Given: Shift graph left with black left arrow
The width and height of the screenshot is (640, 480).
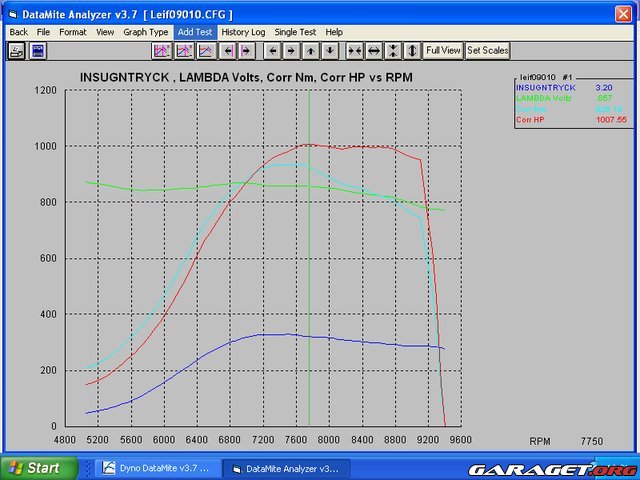Looking at the screenshot, I should pos(272,50).
